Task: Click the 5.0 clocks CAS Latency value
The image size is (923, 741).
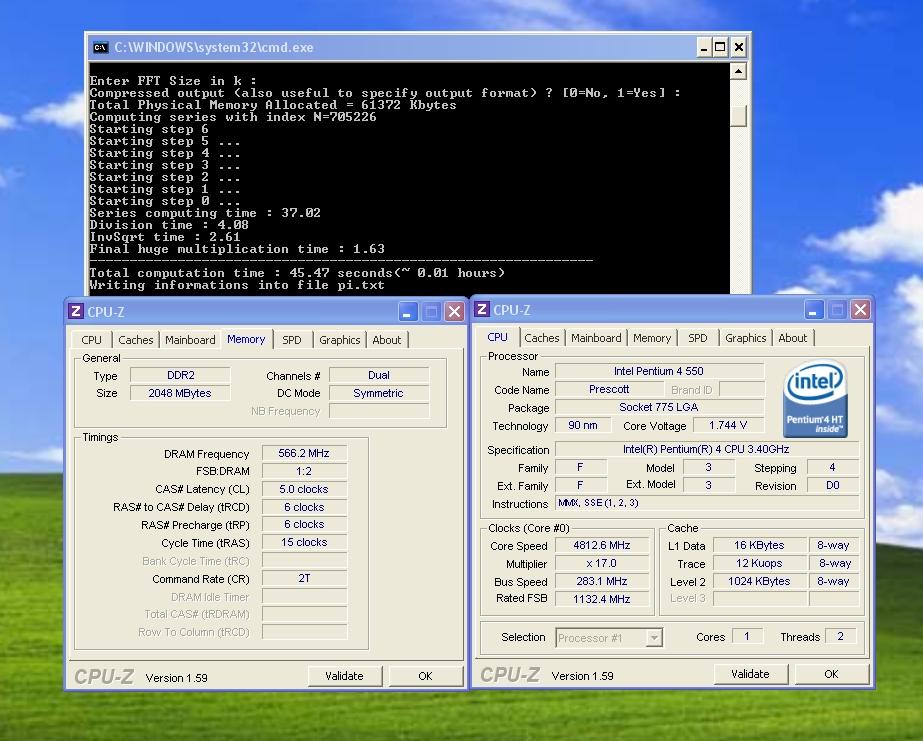Action: pos(304,489)
